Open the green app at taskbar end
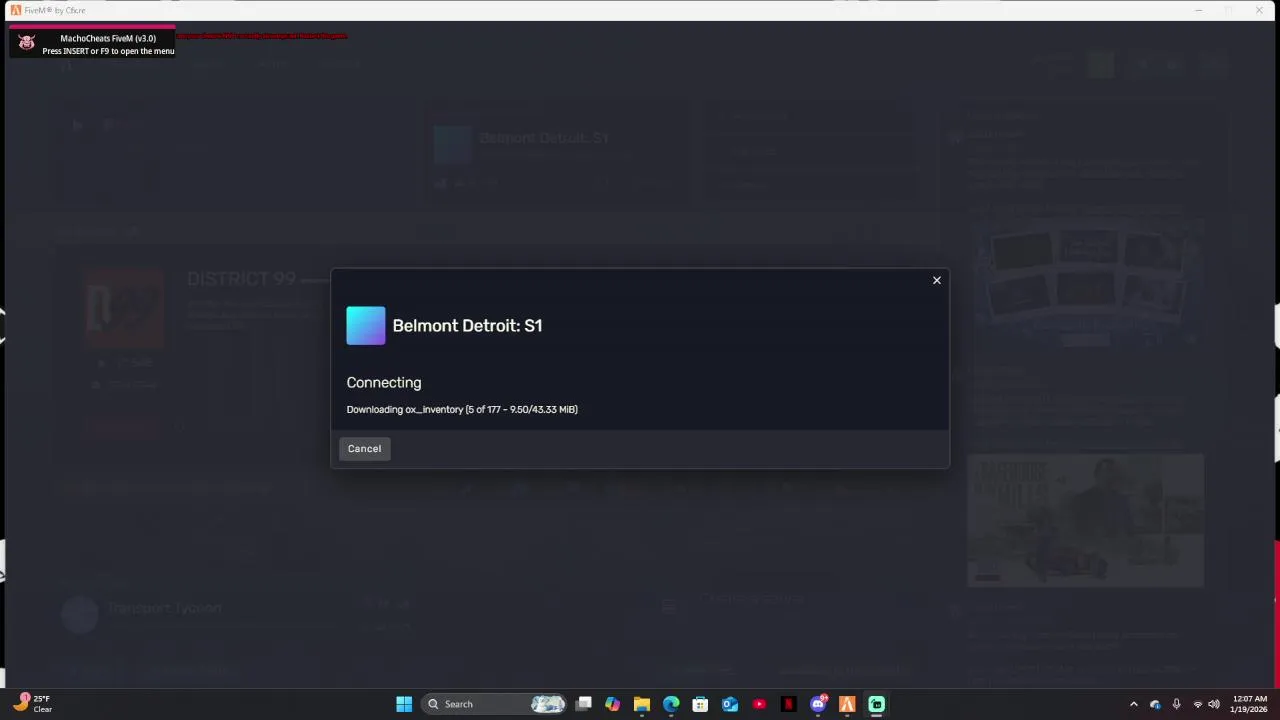 (876, 704)
